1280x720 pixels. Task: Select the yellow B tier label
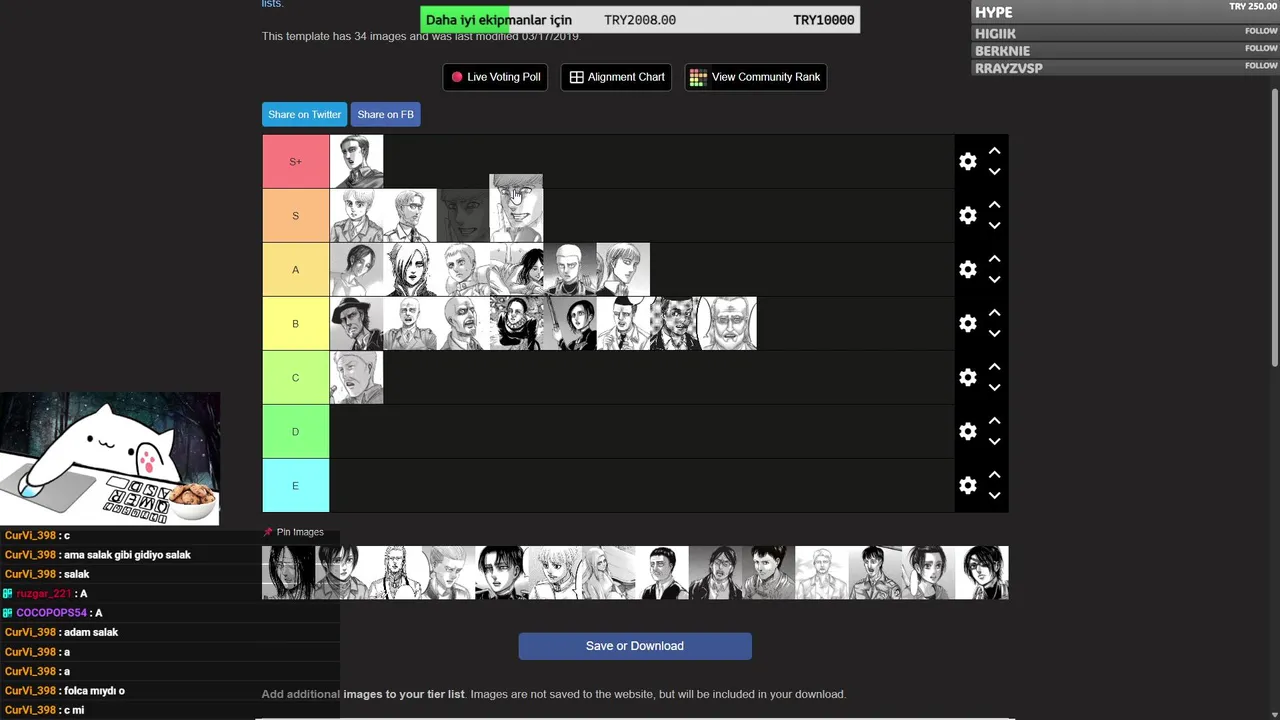point(295,323)
